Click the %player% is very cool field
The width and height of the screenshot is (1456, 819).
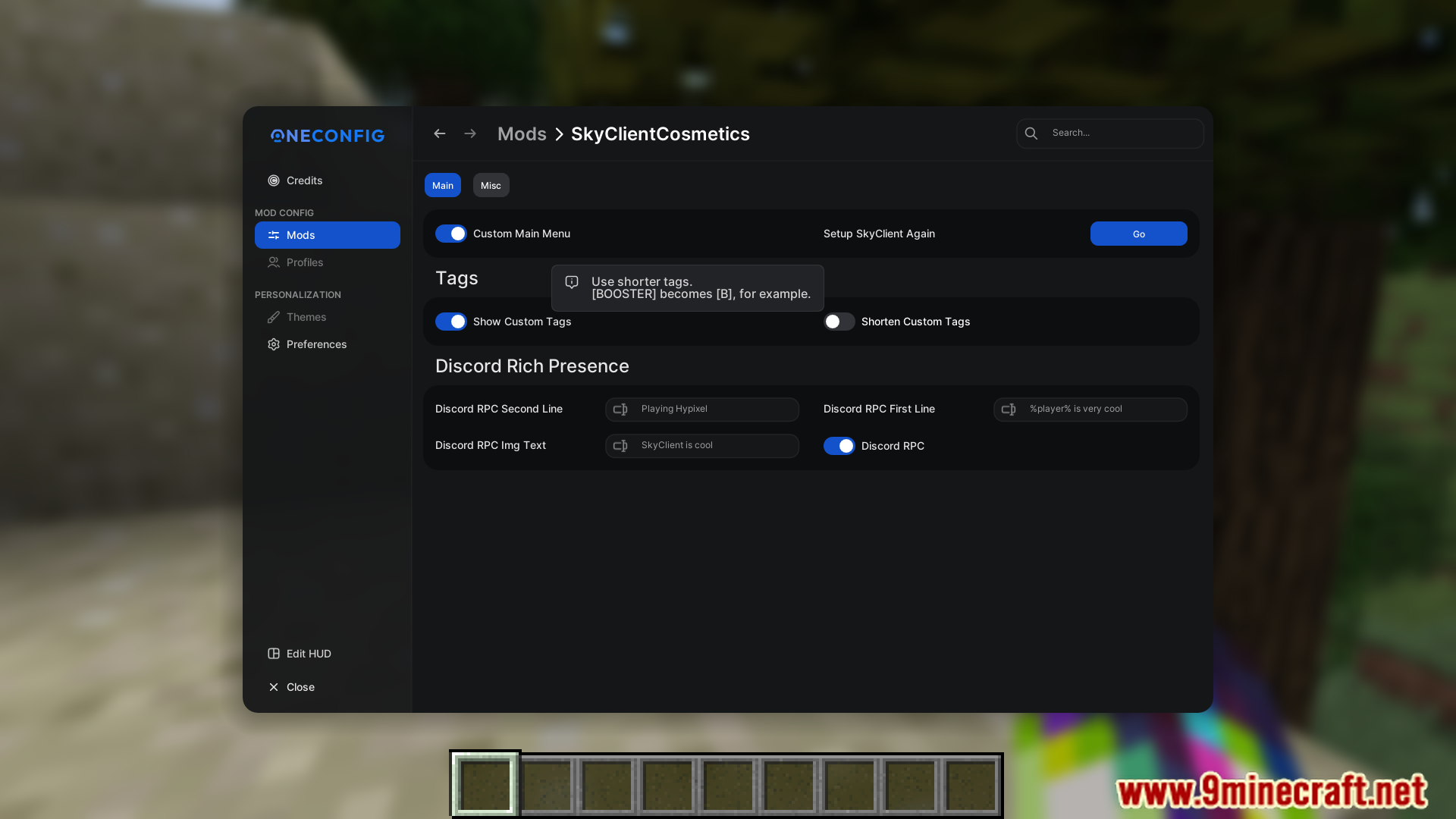[1090, 409]
